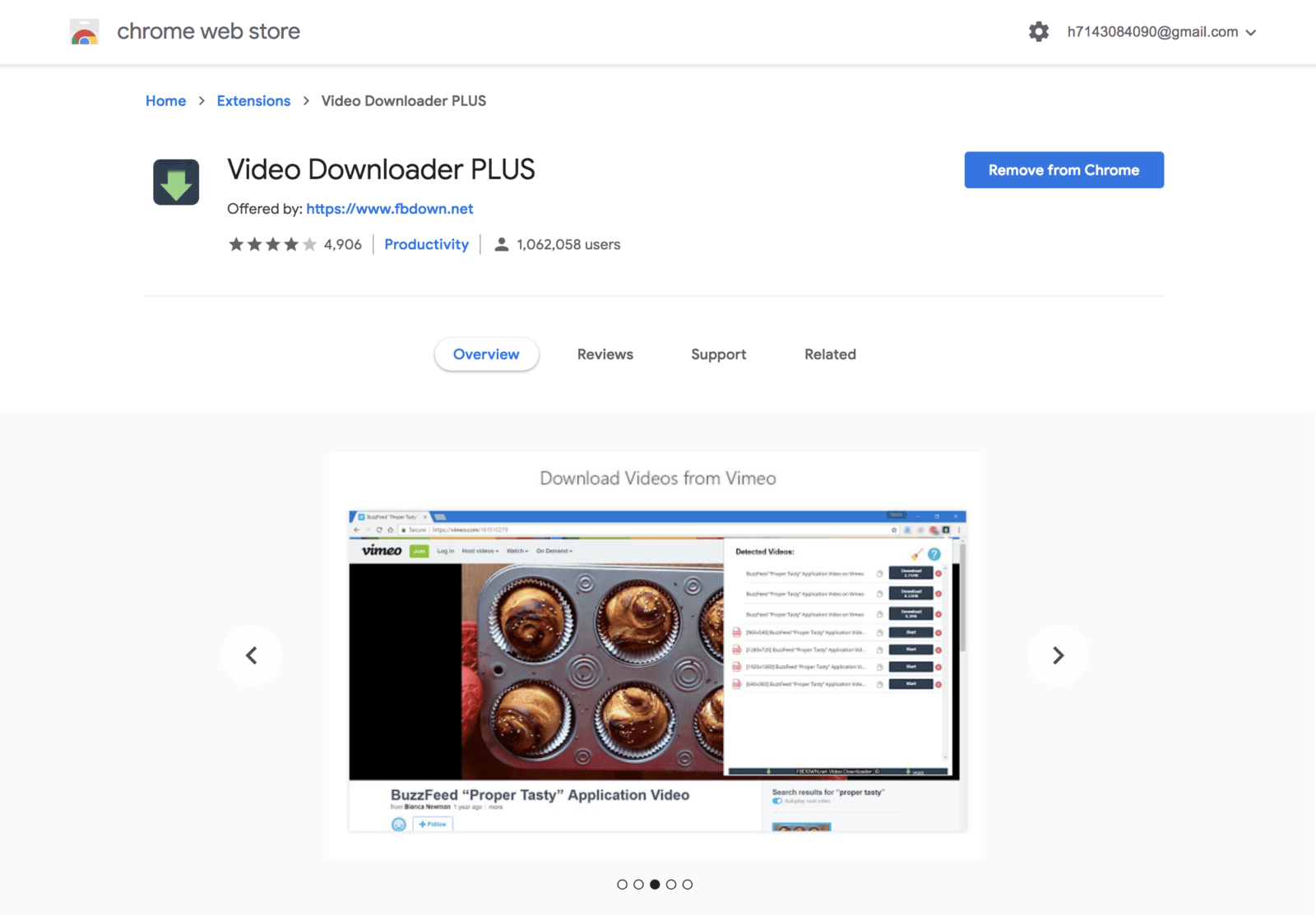This screenshot has height=915, width=1316.
Task: Open settings via the gear icon
Action: tap(1039, 32)
